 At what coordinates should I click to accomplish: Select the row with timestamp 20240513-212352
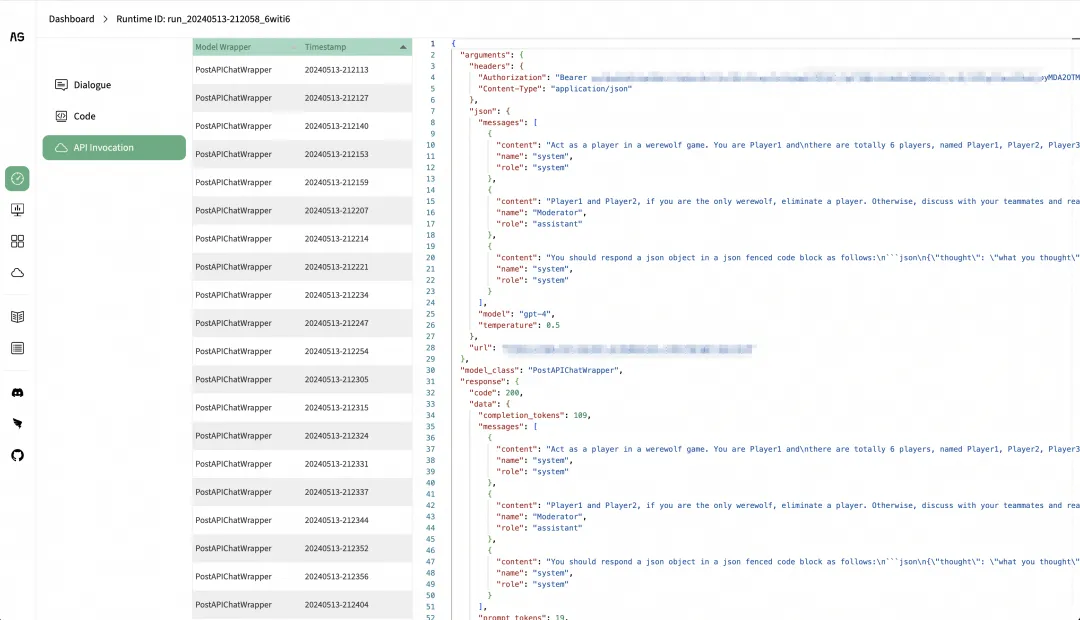coord(302,548)
